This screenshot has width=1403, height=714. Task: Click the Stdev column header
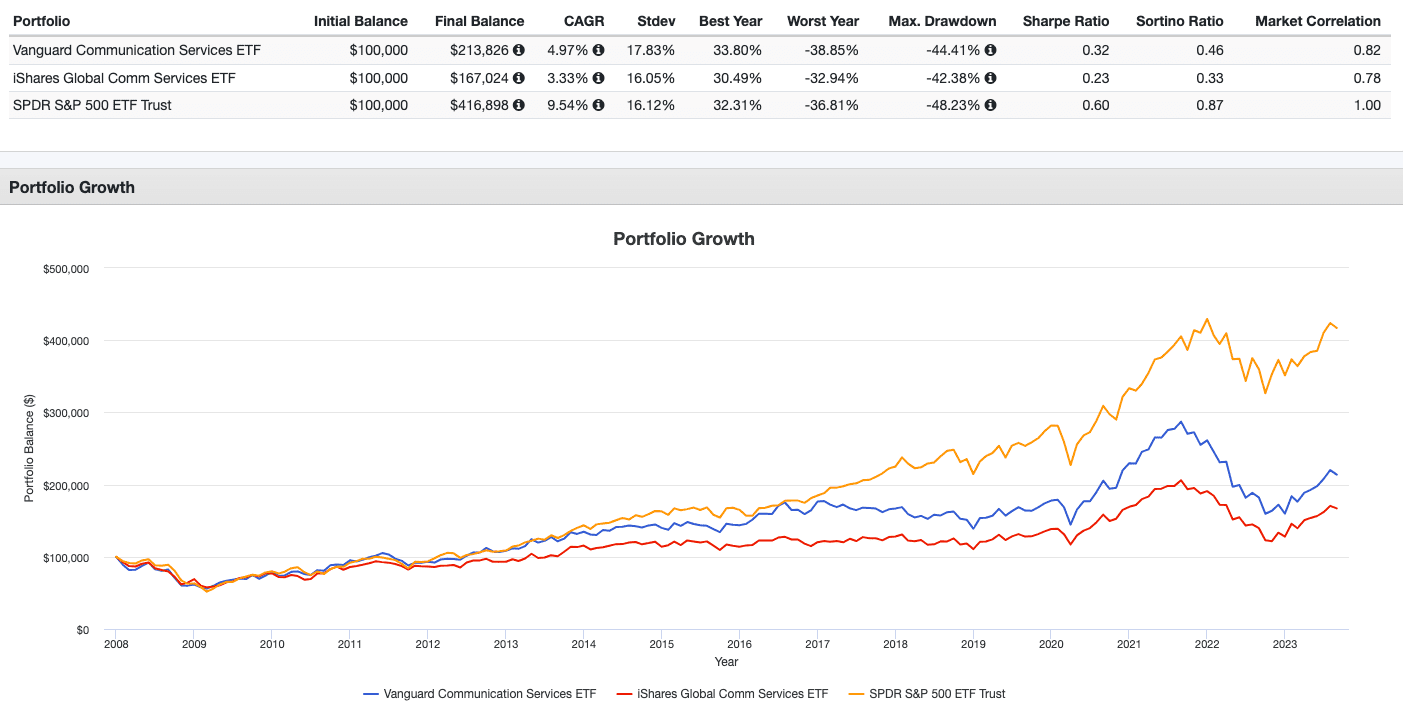tap(656, 21)
